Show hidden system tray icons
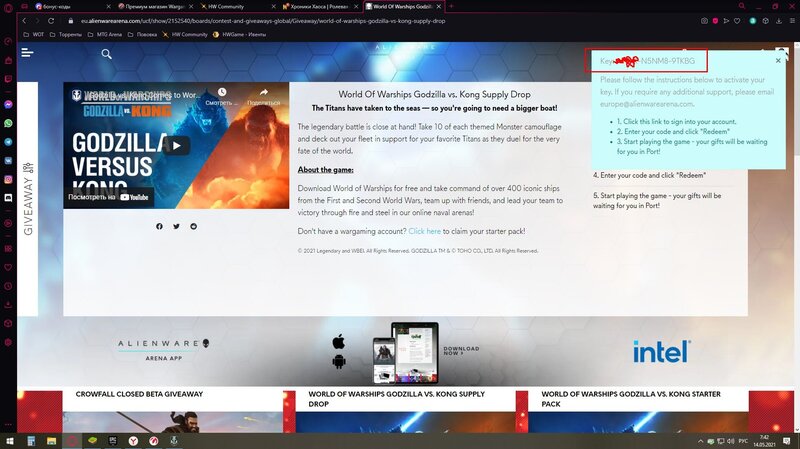Screen dimensions: 800x449 700,441
